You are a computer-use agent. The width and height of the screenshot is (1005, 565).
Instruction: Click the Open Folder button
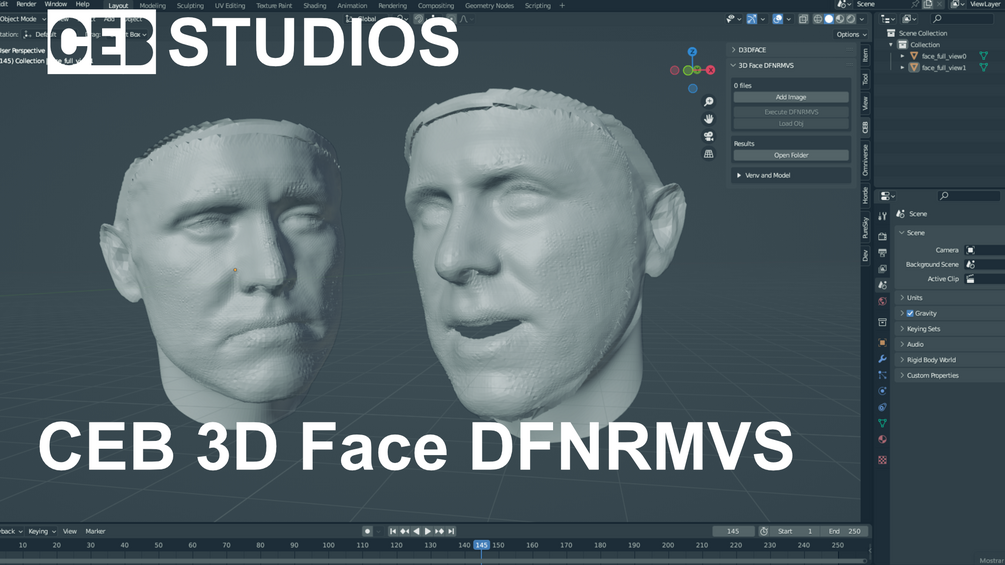point(791,155)
